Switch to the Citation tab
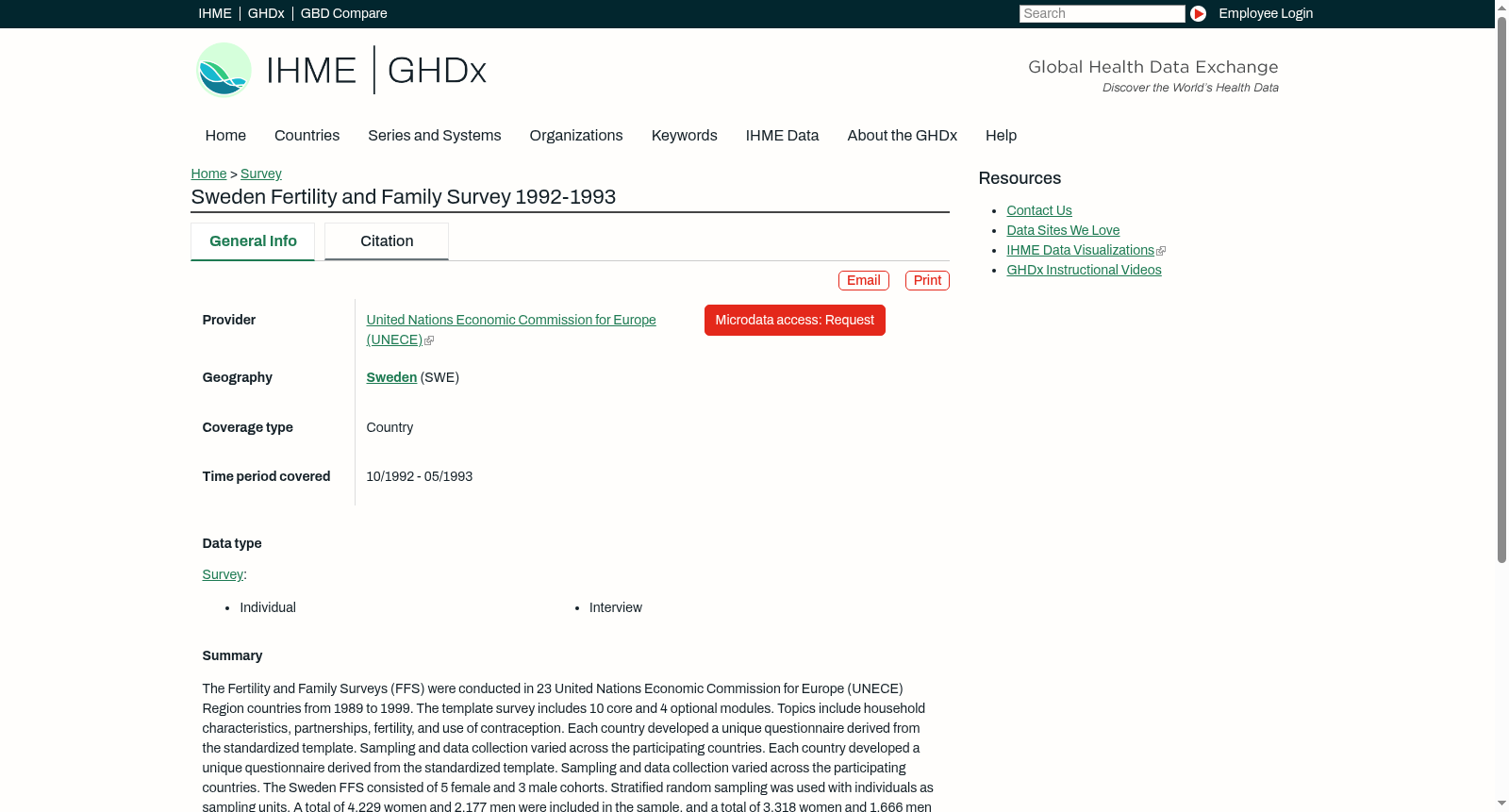Viewport: 1509px width, 812px height. click(387, 241)
